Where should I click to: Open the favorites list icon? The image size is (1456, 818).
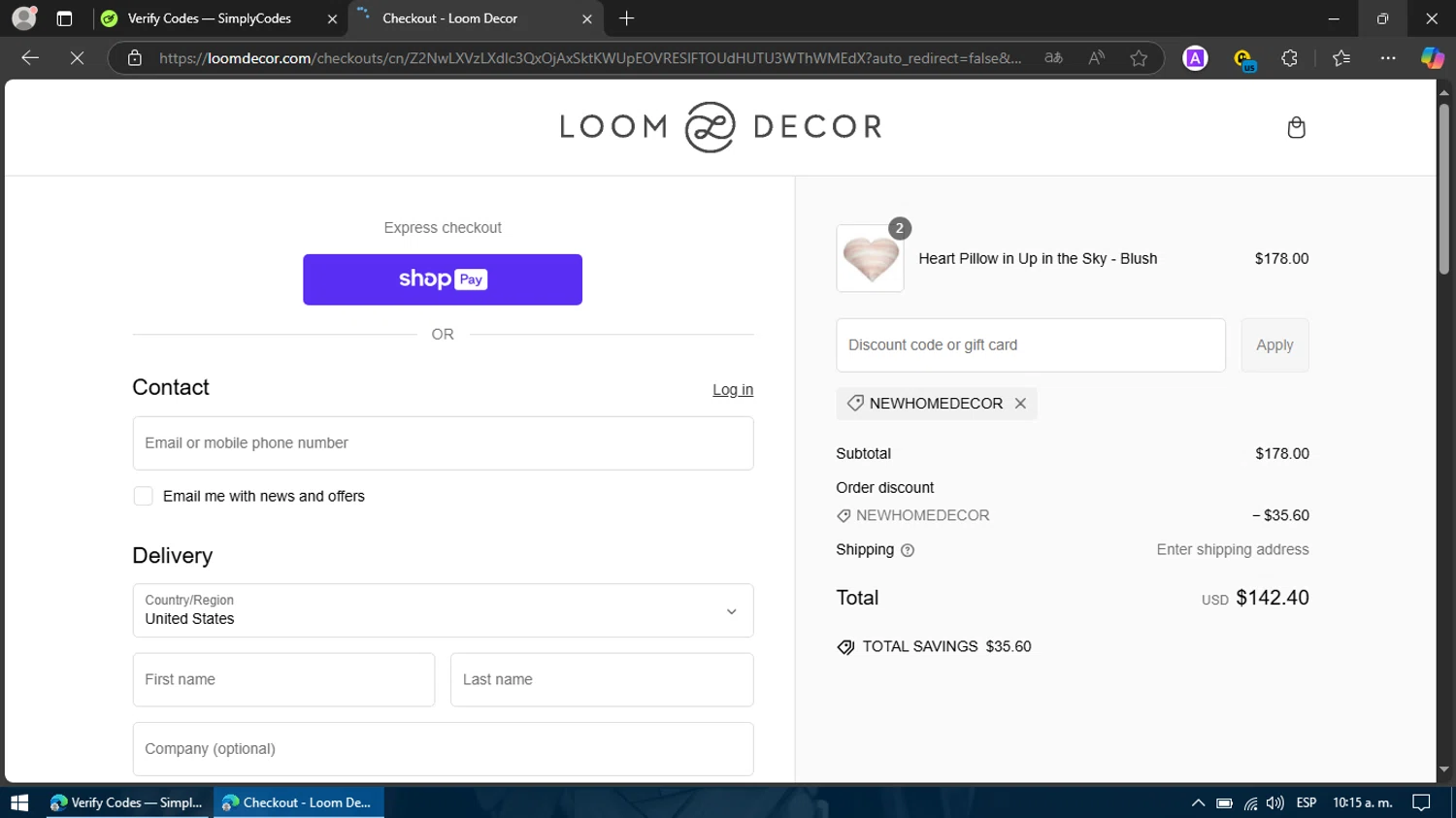1341,58
